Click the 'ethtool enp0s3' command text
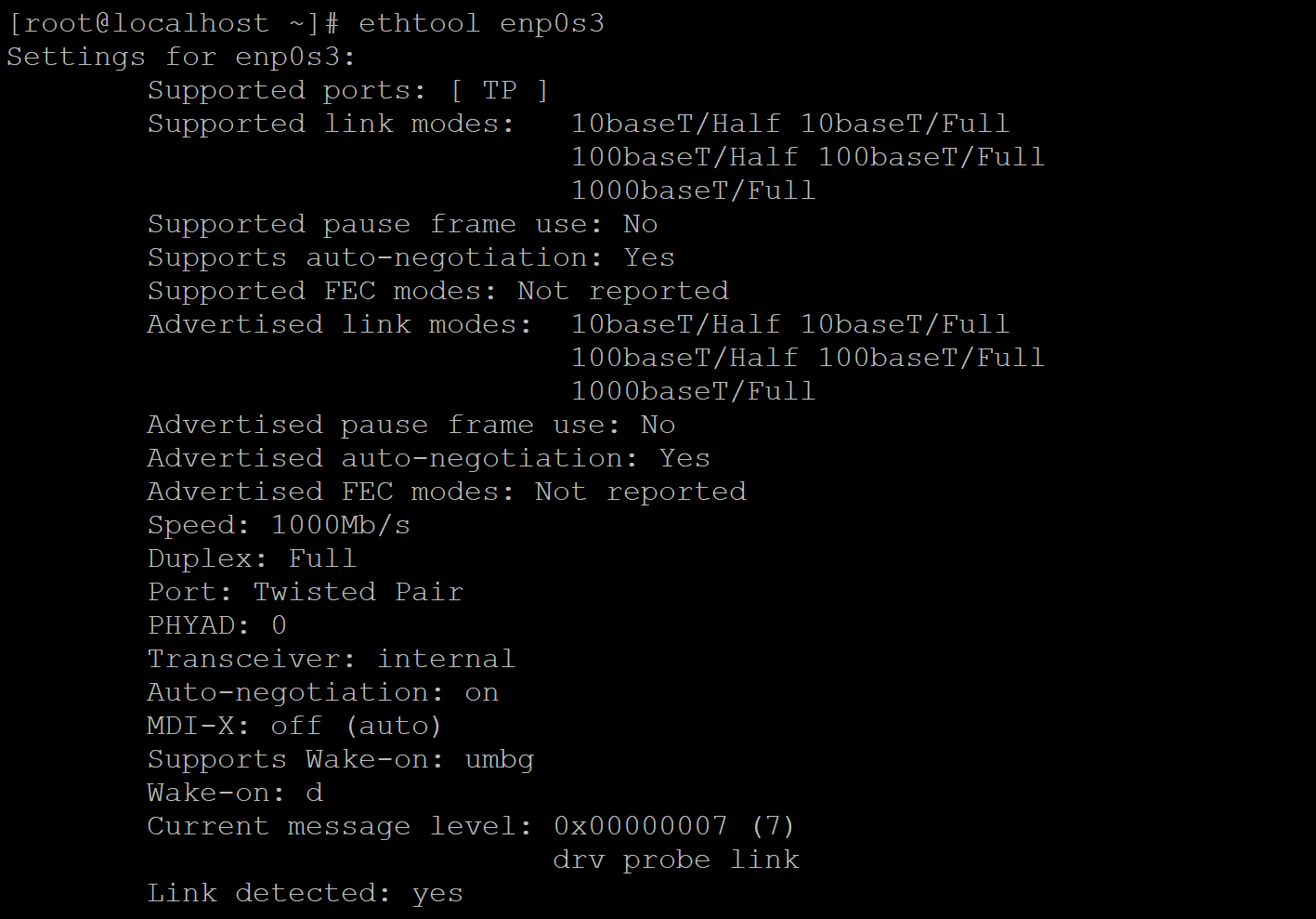The height and width of the screenshot is (919, 1316). (481, 23)
